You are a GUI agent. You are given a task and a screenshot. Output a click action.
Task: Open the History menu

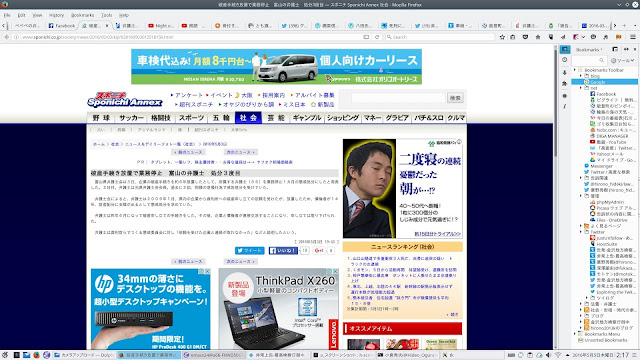[x=56, y=15]
